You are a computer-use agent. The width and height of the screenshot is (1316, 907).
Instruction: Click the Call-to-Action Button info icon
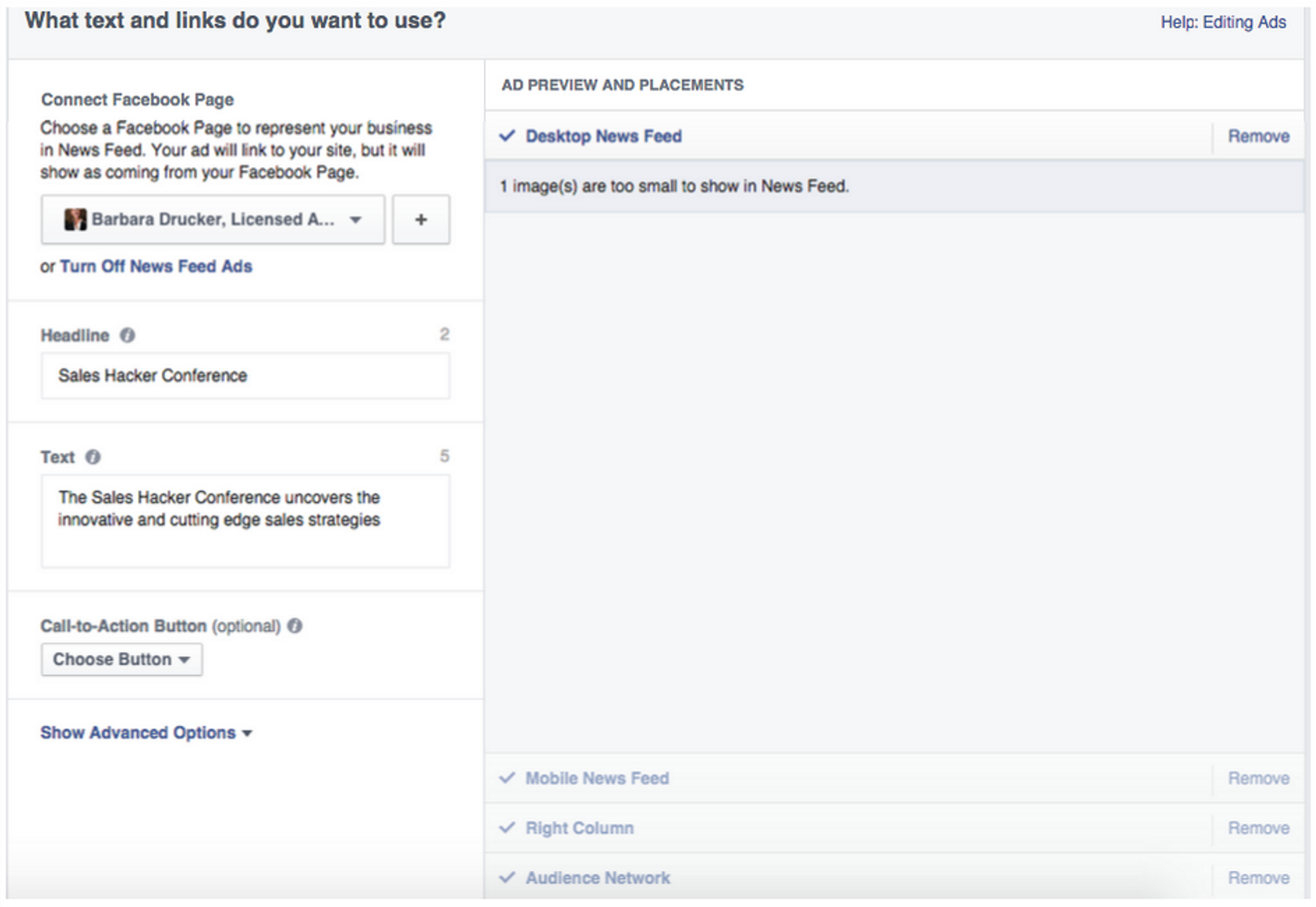[x=295, y=625]
